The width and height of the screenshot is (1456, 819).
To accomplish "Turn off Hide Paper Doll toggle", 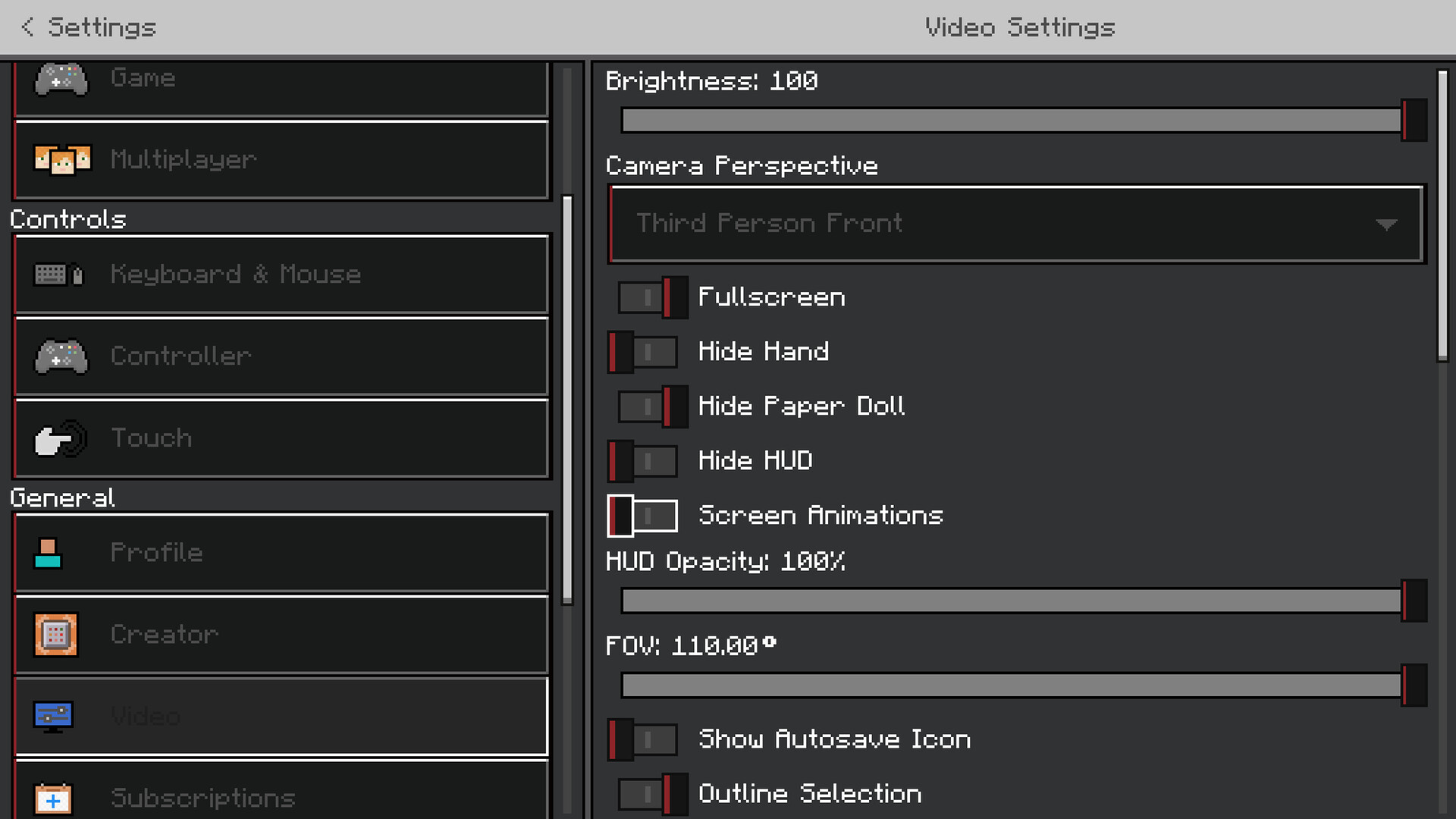I will tap(653, 406).
